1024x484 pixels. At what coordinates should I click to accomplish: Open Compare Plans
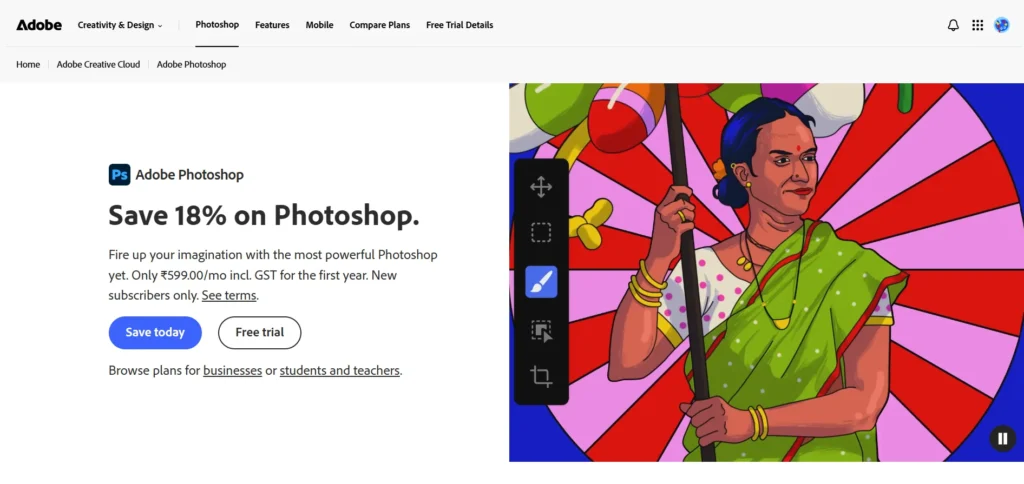[379, 25]
